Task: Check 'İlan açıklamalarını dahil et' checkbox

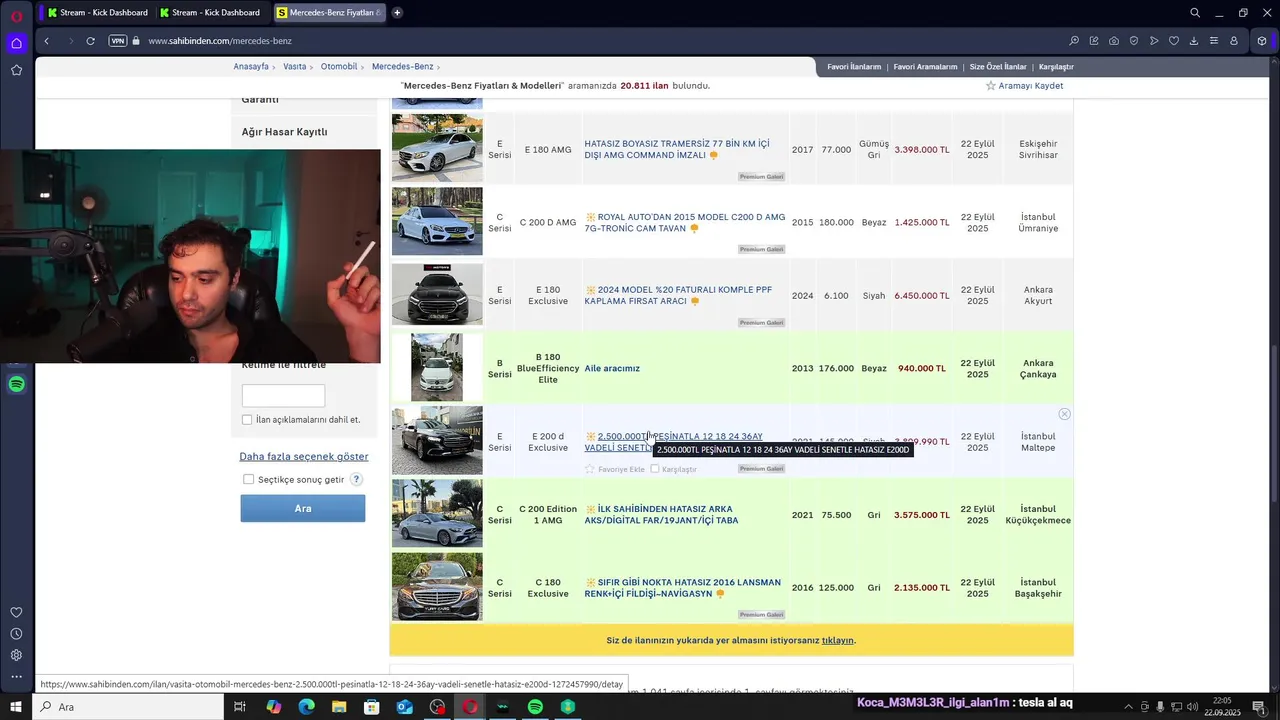Action: pyautogui.click(x=247, y=420)
